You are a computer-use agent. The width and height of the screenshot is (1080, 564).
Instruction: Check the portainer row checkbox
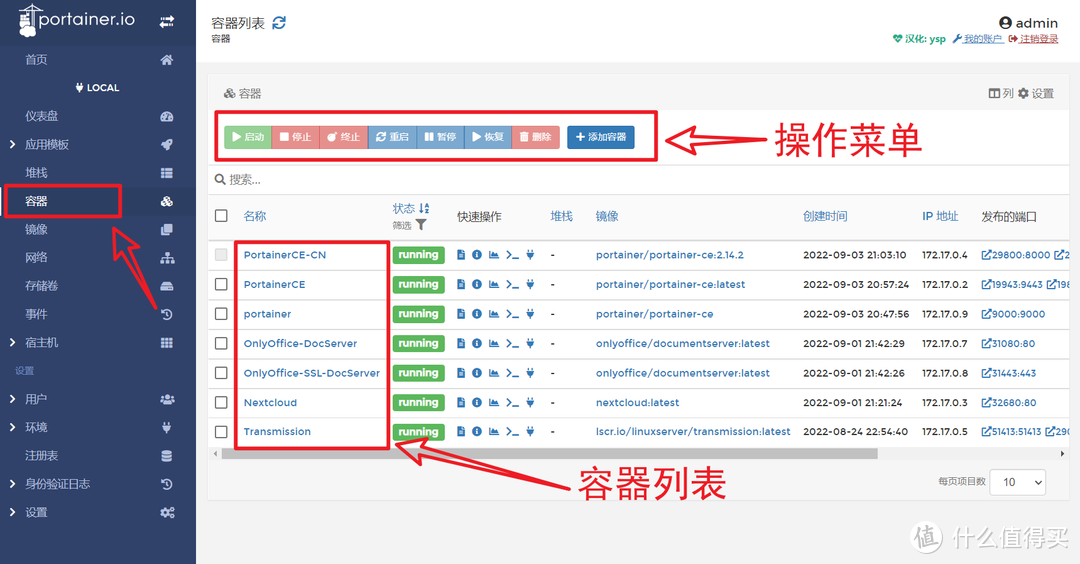point(221,314)
